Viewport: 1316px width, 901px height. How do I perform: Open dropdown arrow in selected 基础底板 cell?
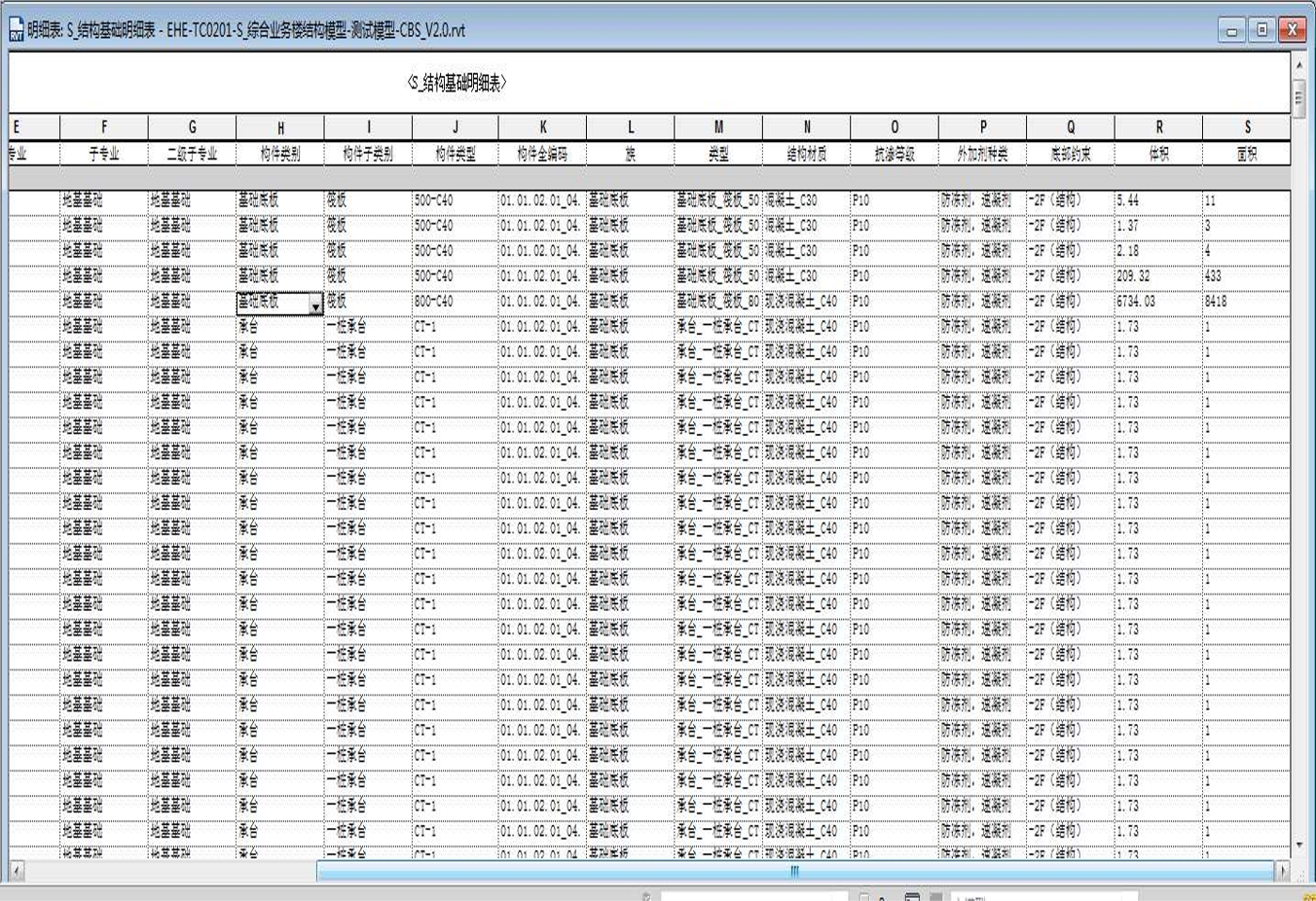tap(315, 306)
